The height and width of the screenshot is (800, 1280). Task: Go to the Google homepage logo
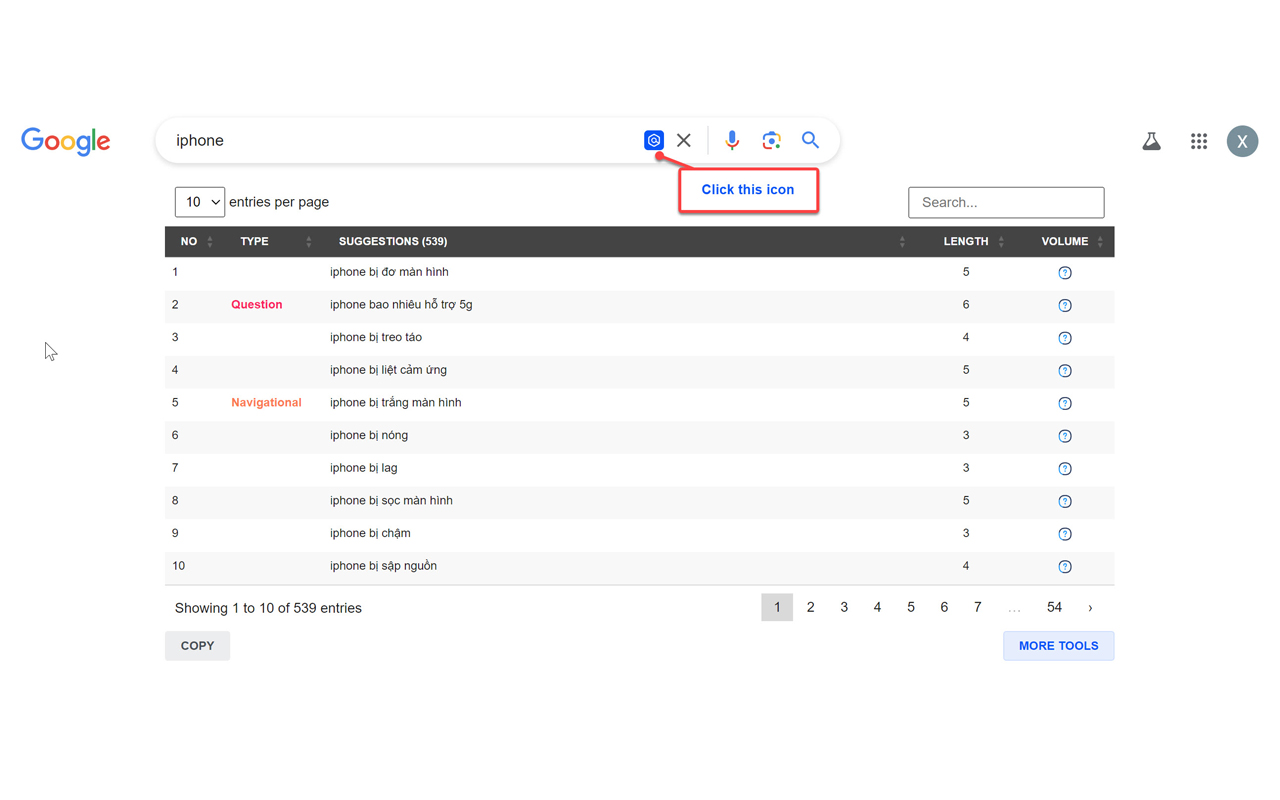[65, 141]
